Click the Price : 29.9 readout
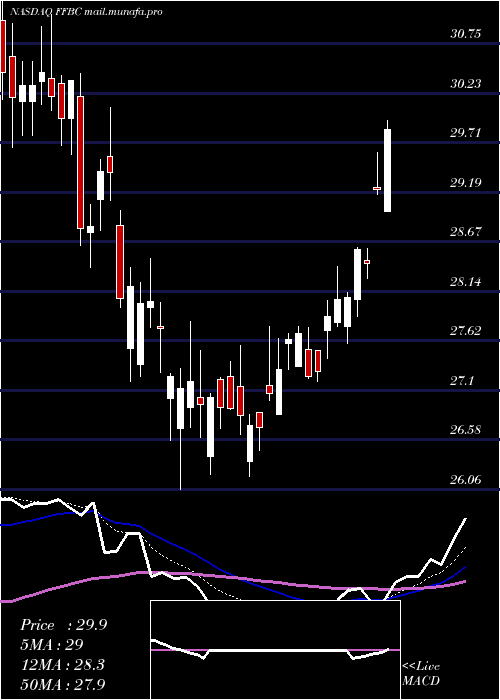The width and height of the screenshot is (500, 700). [63, 625]
